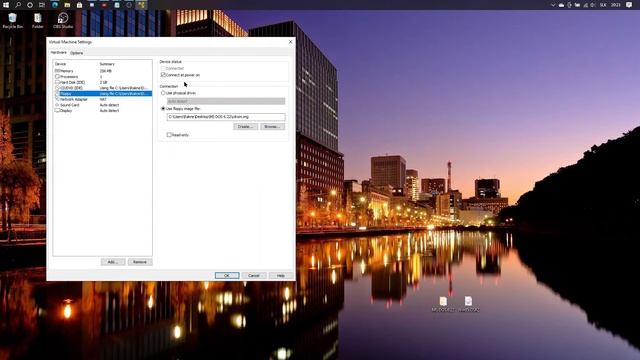
Task: Confirm settings with OK button
Action: click(227, 276)
